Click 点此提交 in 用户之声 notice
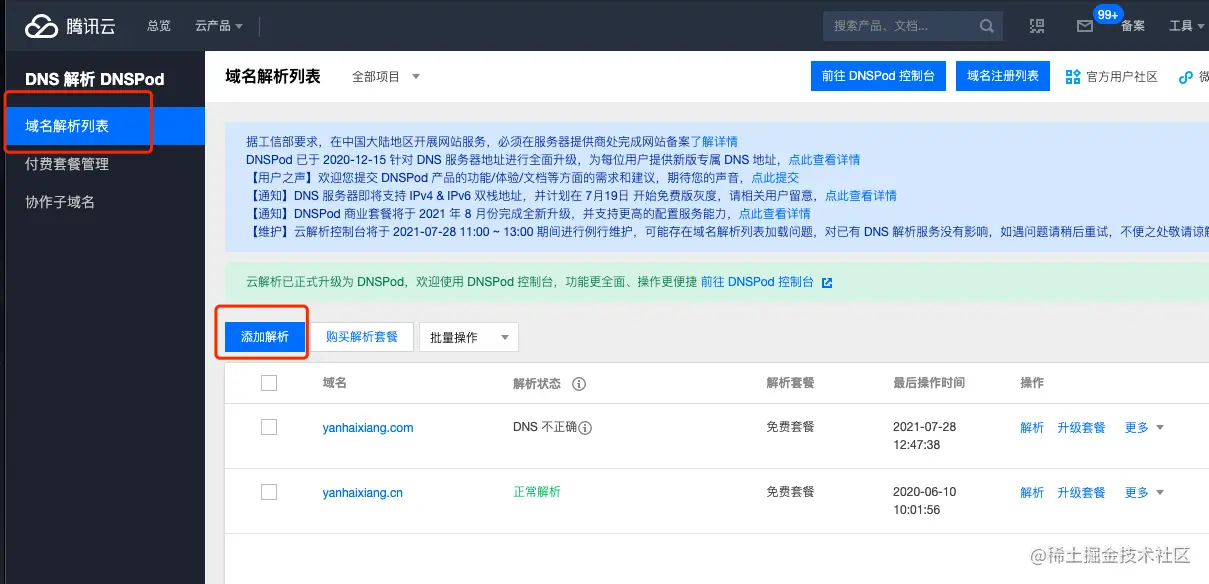 click(x=775, y=178)
